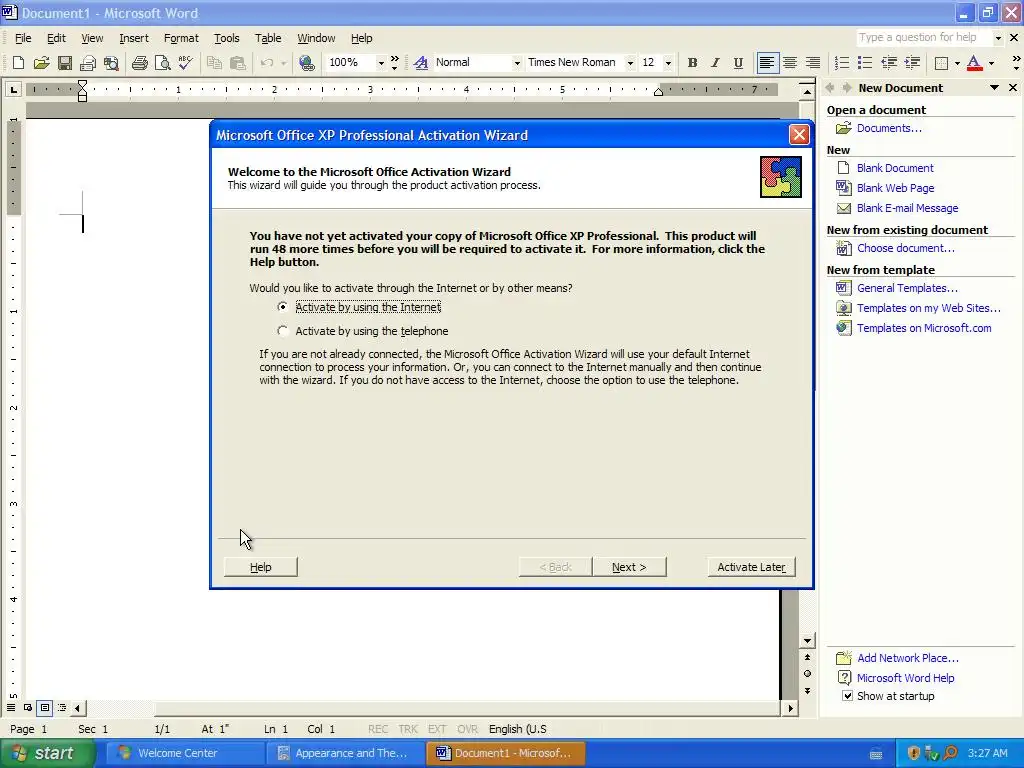Screen dimensions: 1024x768
Task: Expand Standard toolbar options chevron
Action: tap(394, 63)
